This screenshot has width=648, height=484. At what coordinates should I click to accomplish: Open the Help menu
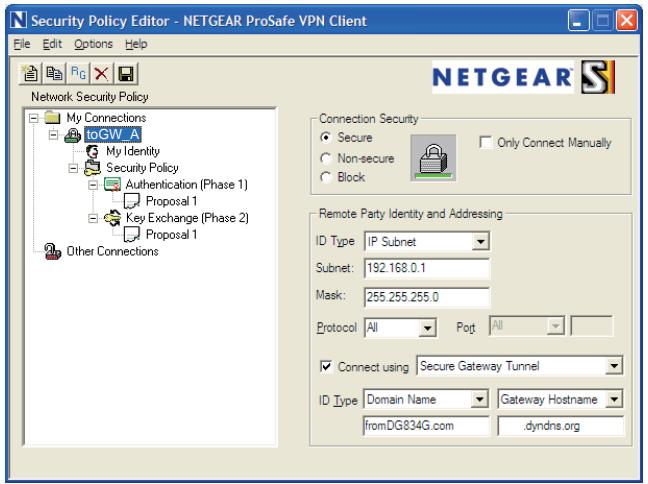pyautogui.click(x=136, y=44)
